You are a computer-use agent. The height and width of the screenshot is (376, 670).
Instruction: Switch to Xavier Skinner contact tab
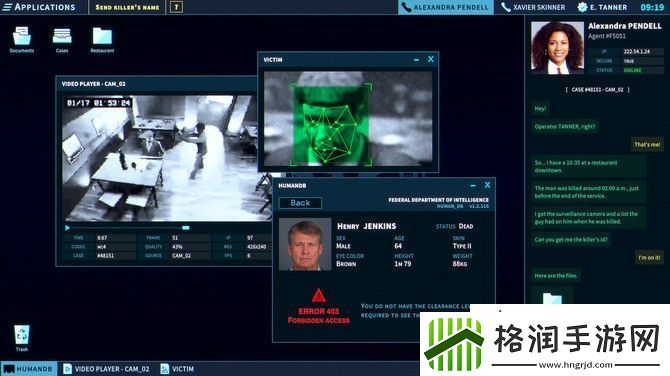click(533, 7)
